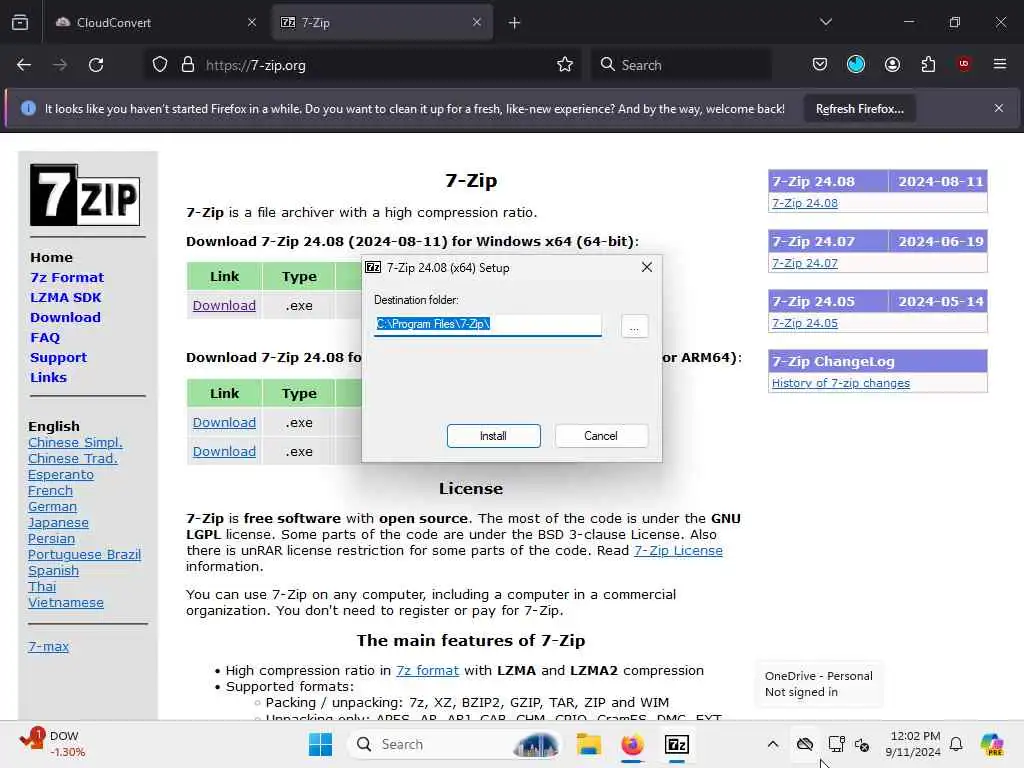Click the uBlock Origin toolbar icon
Screen dimensions: 1024x768
tap(964, 63)
